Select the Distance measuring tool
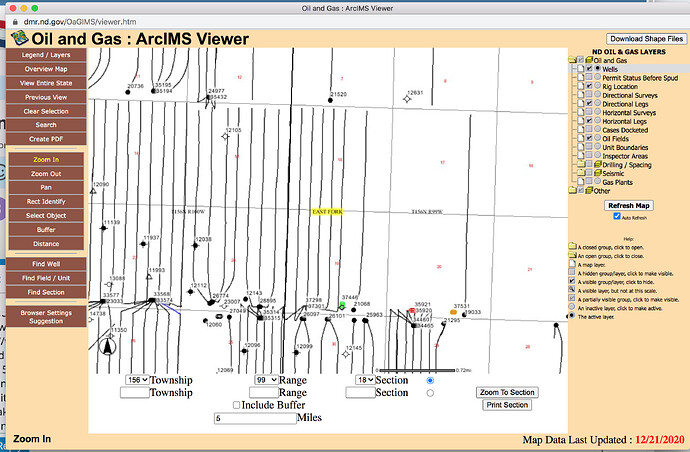This screenshot has width=690, height=452. point(46,244)
